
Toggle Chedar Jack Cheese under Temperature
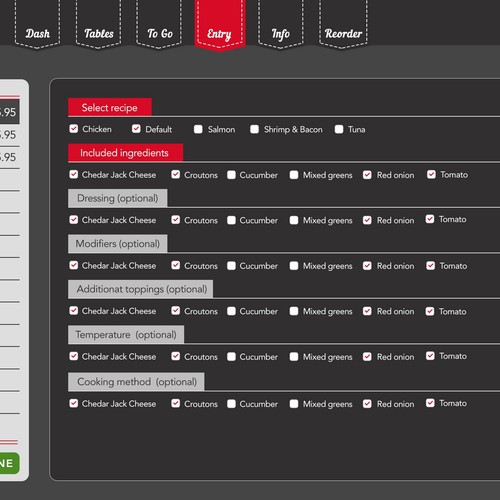click(x=74, y=356)
